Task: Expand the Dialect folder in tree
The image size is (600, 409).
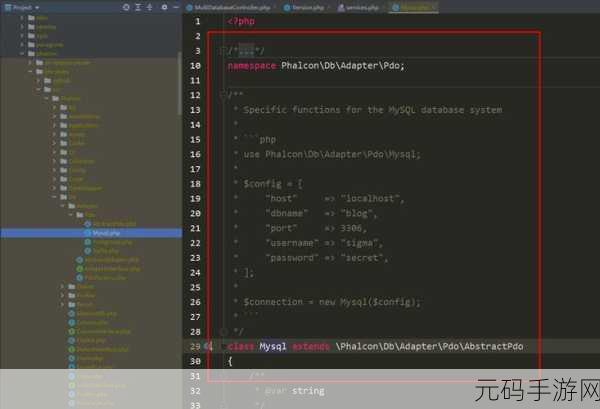Action: tap(63, 287)
